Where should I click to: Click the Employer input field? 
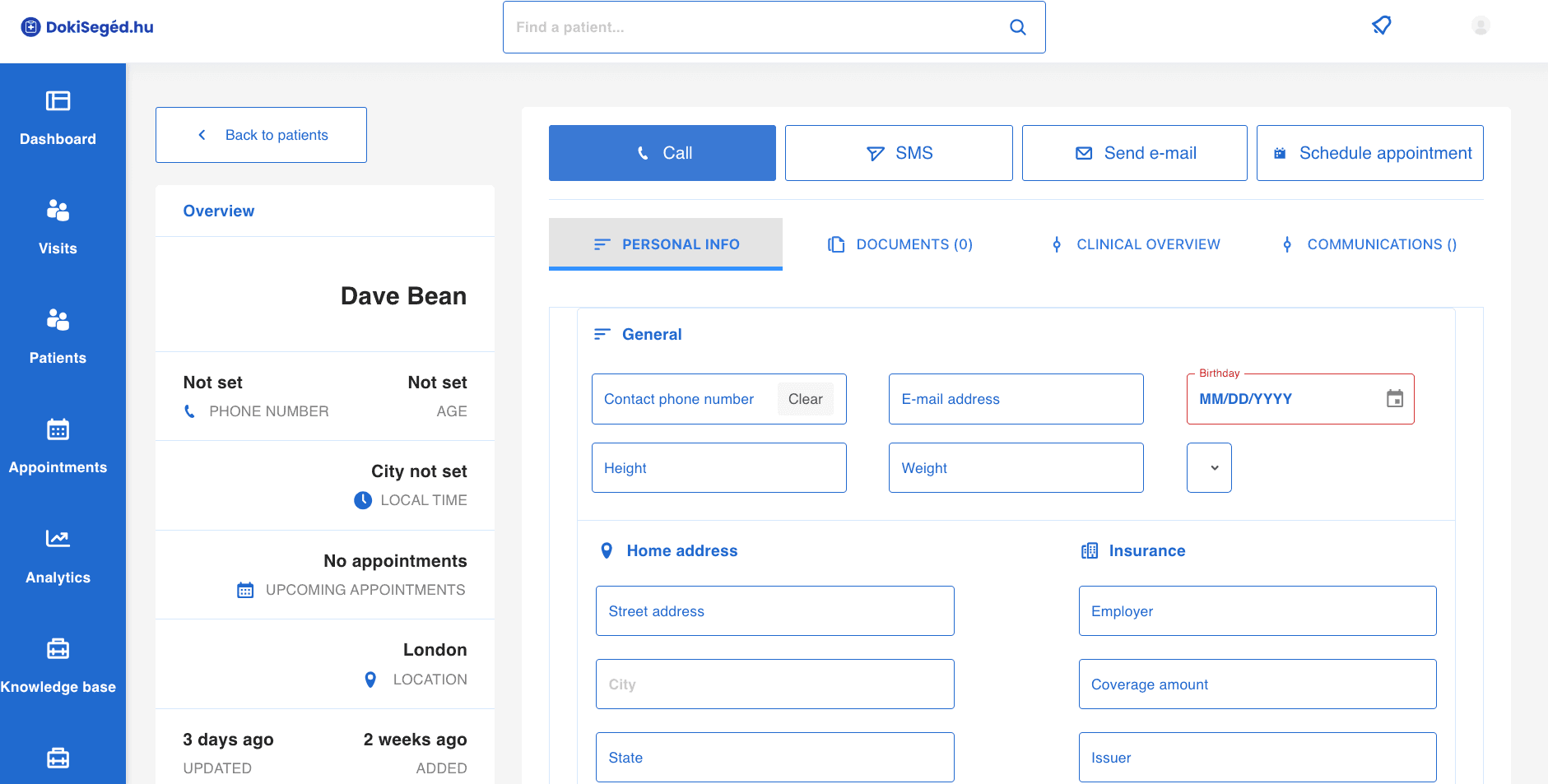point(1257,610)
